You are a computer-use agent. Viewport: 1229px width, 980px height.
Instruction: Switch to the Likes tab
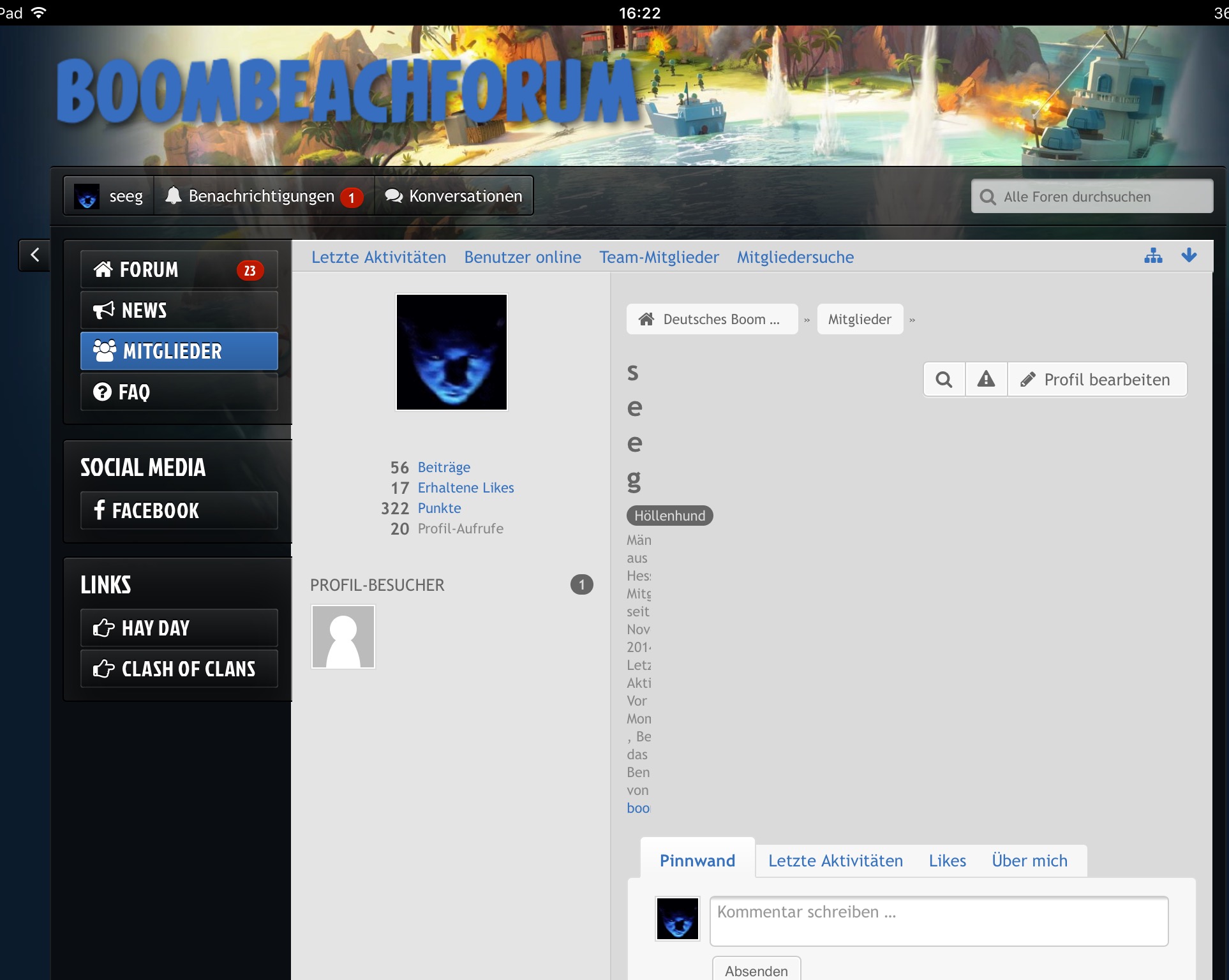click(x=947, y=861)
